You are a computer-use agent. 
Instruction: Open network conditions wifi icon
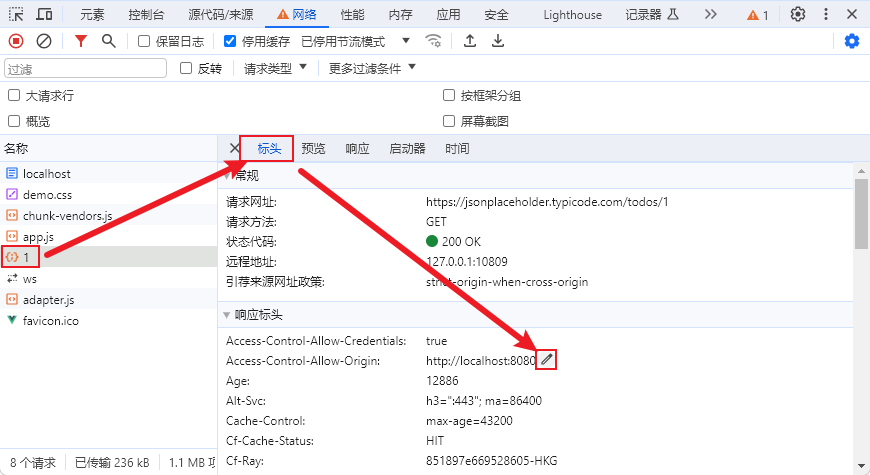[433, 41]
